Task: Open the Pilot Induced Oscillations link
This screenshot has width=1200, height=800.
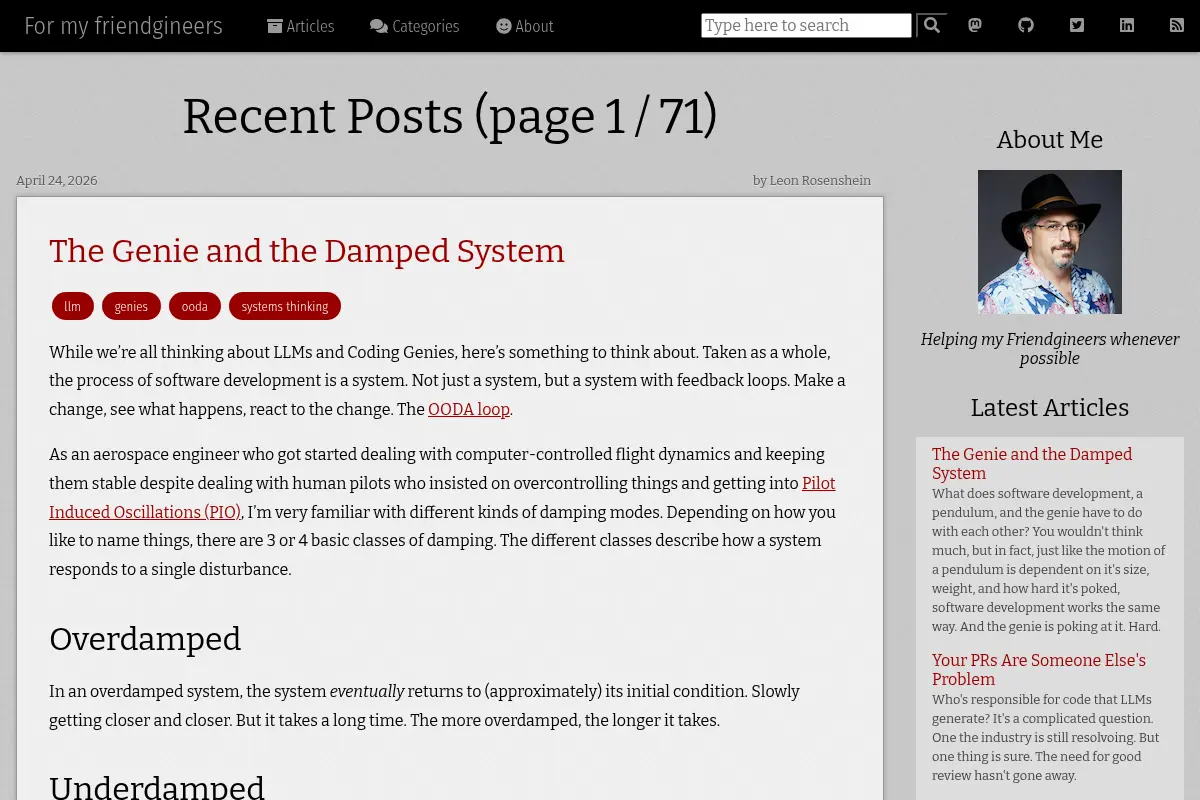Action: tap(442, 497)
